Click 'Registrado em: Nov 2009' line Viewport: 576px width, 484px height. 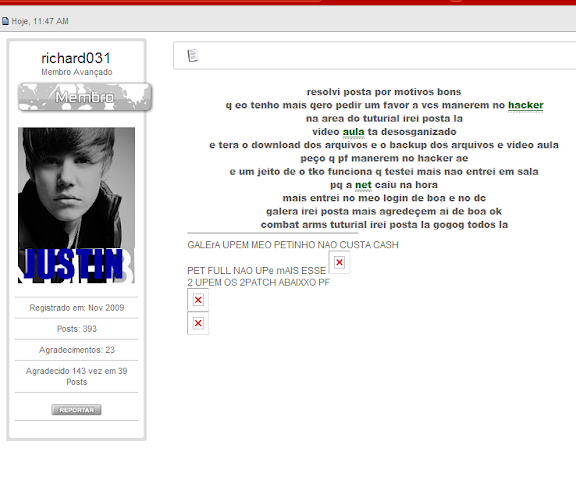click(77, 308)
